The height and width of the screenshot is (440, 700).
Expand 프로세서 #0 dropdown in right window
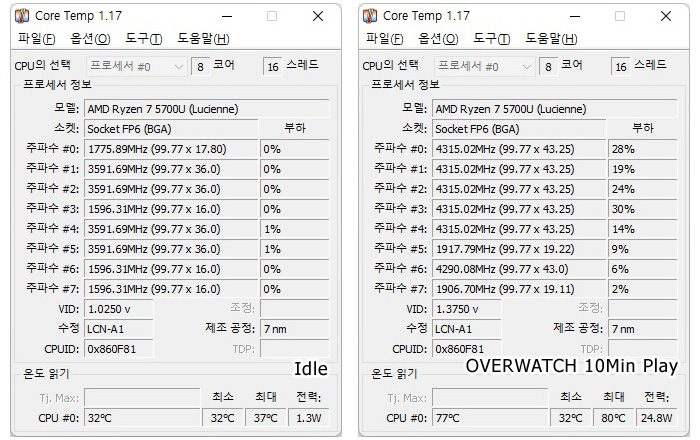484,67
